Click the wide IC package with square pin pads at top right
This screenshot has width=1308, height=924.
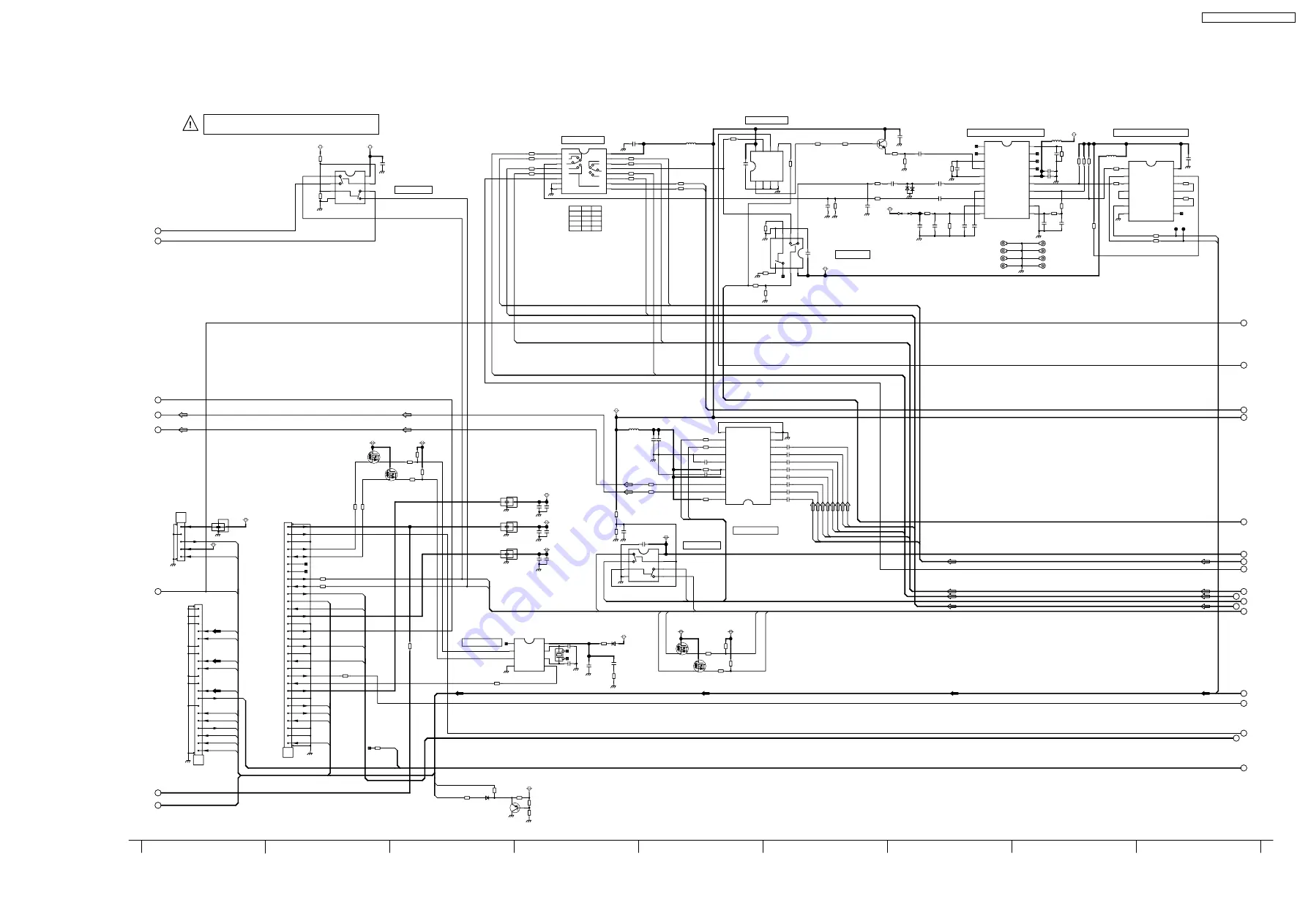click(x=1006, y=180)
